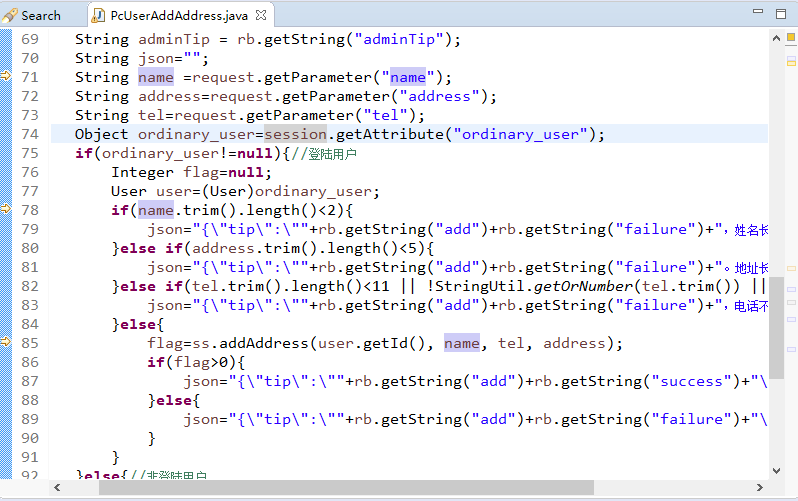Click "name" string literal in getParameter on line 71
798x501 pixels.
pyautogui.click(x=408, y=77)
